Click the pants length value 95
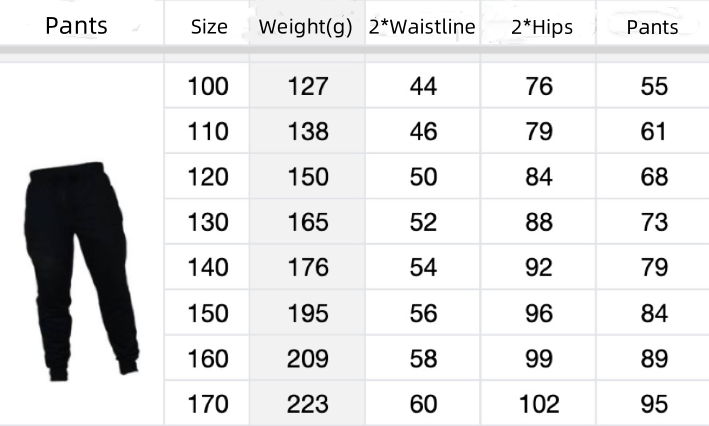Screen dimensions: 709x426 tap(654, 404)
